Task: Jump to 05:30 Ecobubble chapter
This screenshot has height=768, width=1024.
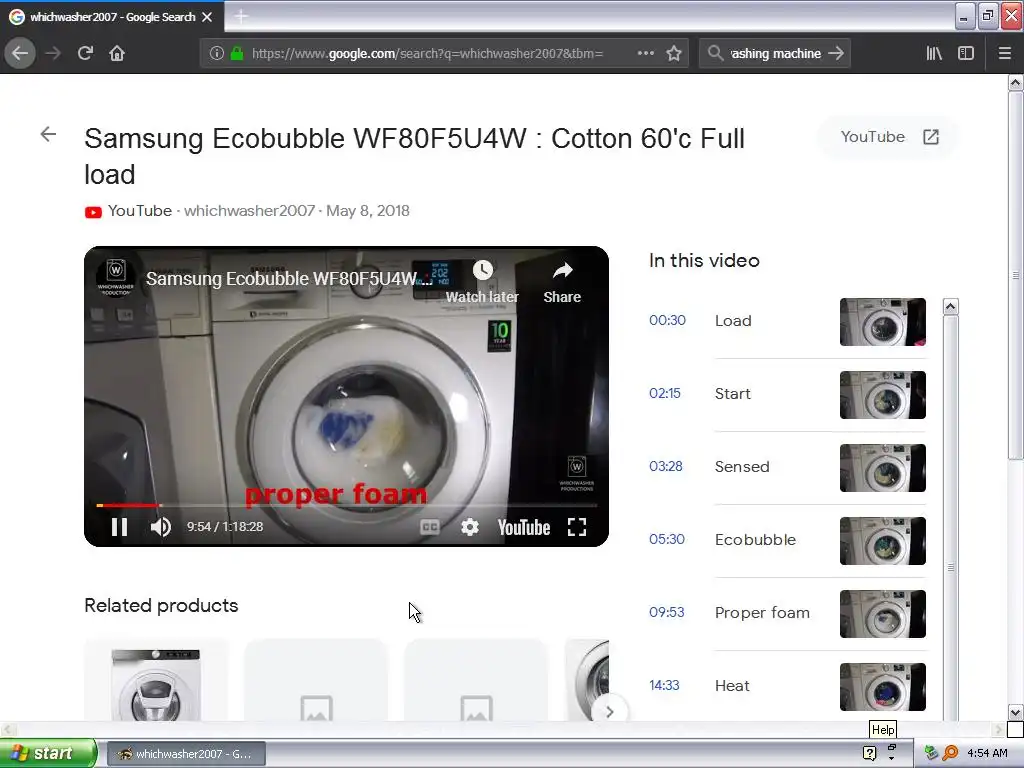Action: pyautogui.click(x=723, y=540)
